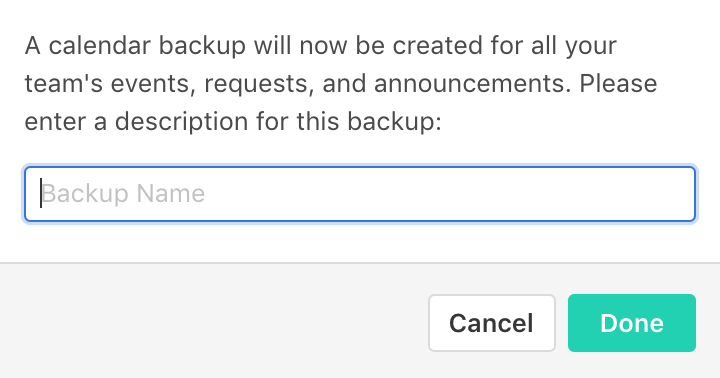720x378 pixels.
Task: Click the Backup Name input field
Action: (360, 194)
